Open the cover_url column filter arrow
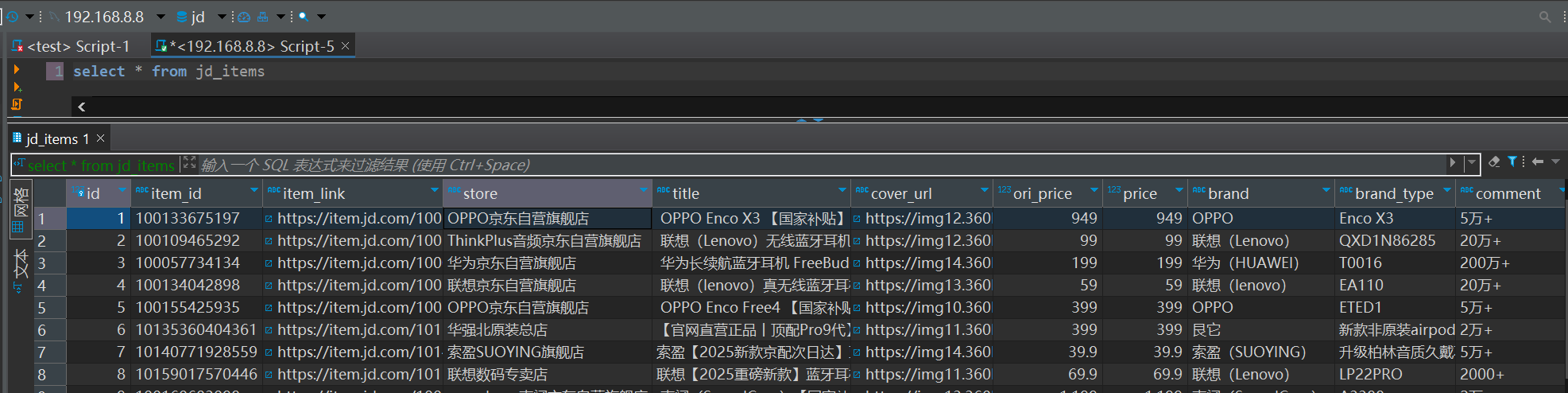 [985, 190]
